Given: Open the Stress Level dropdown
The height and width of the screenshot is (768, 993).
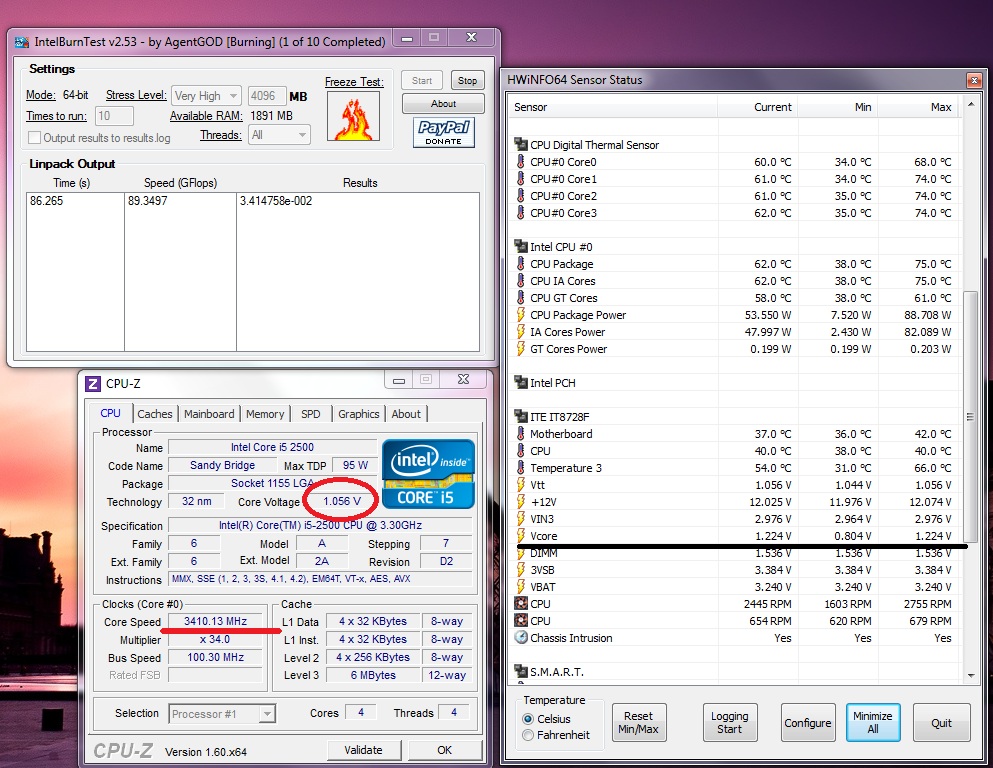Looking at the screenshot, I should coord(206,96).
